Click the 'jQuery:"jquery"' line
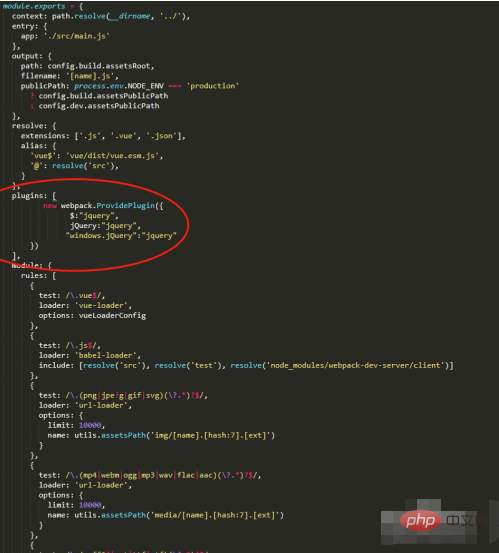Screen dimensions: 499x553 pyautogui.click(x=105, y=226)
